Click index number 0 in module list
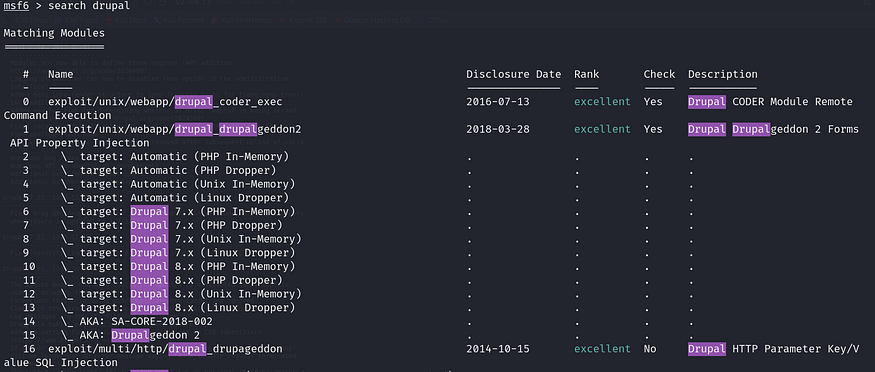This screenshot has height=372, width=875. [26, 102]
